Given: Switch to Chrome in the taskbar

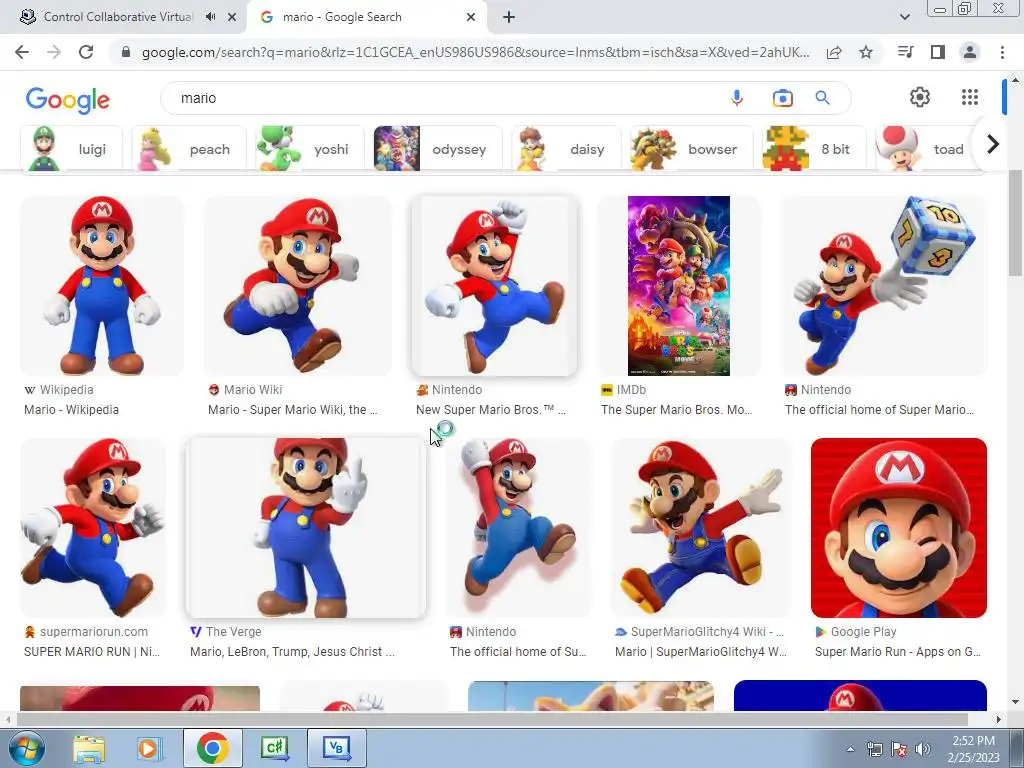Looking at the screenshot, I should [212, 748].
